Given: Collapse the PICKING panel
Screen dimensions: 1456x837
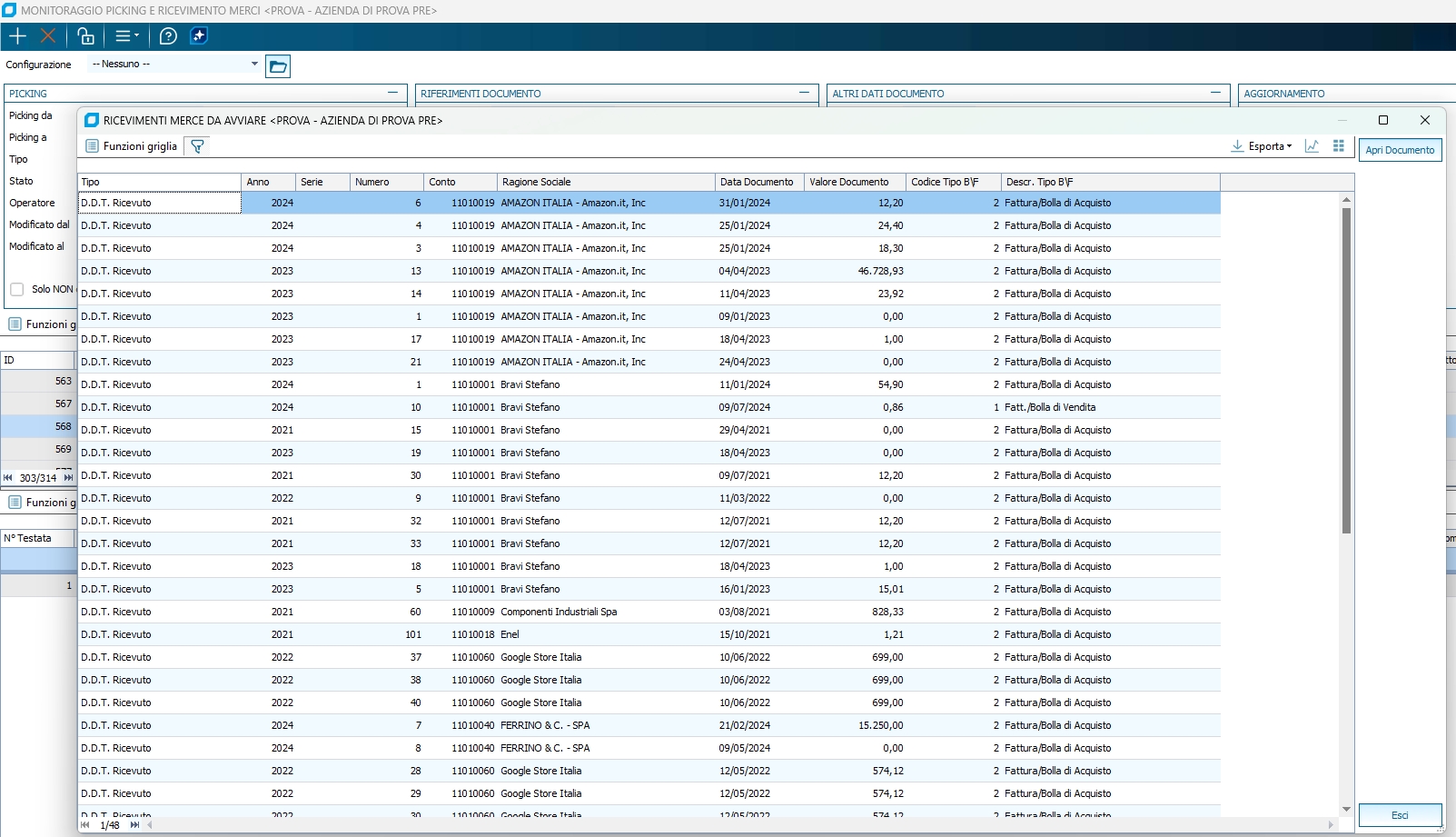Looking at the screenshot, I should (392, 93).
